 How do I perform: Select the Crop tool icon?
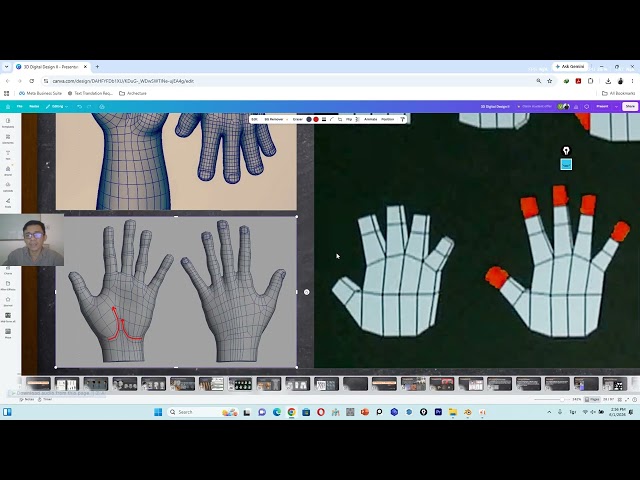click(340, 119)
